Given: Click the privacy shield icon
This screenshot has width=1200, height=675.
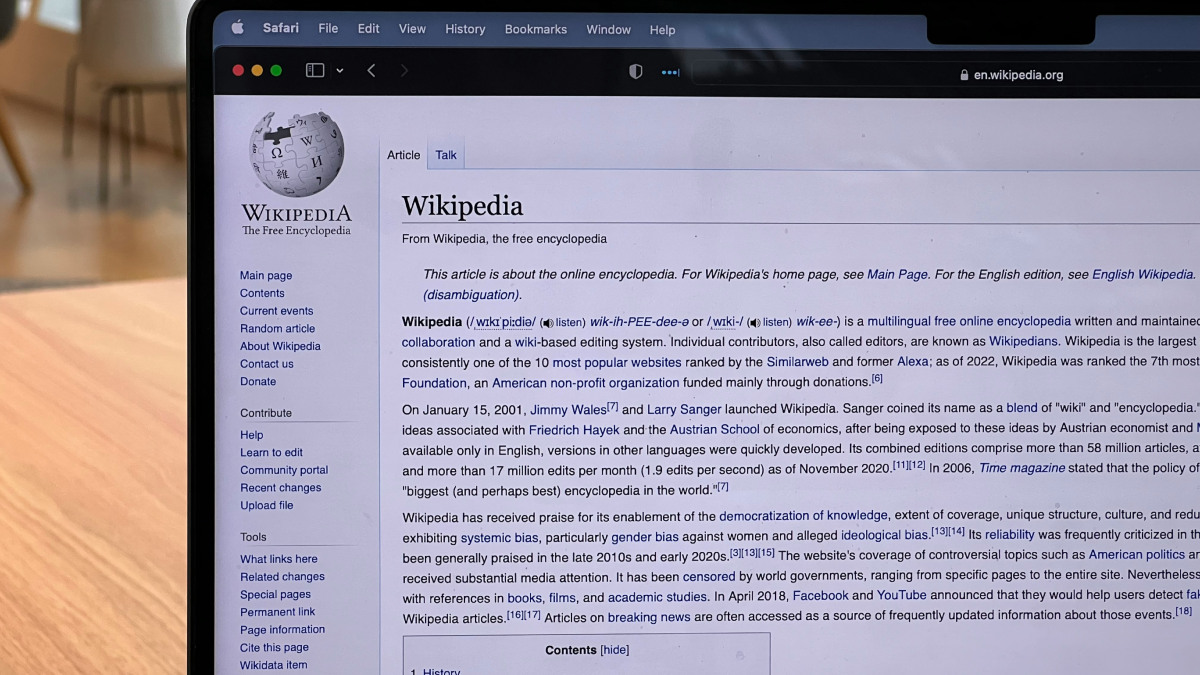Looking at the screenshot, I should [635, 72].
